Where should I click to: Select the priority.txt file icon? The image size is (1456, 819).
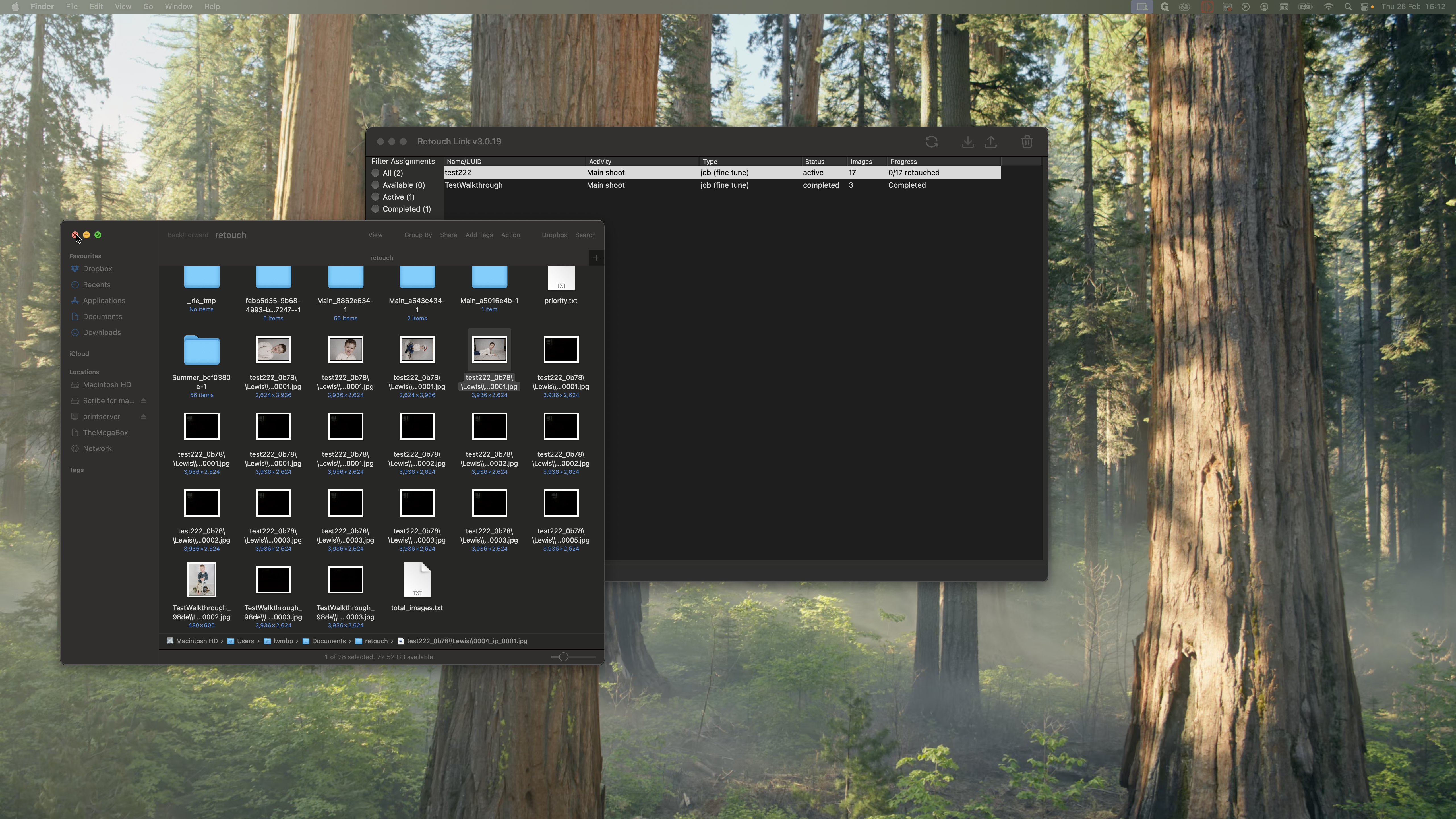pos(561,279)
